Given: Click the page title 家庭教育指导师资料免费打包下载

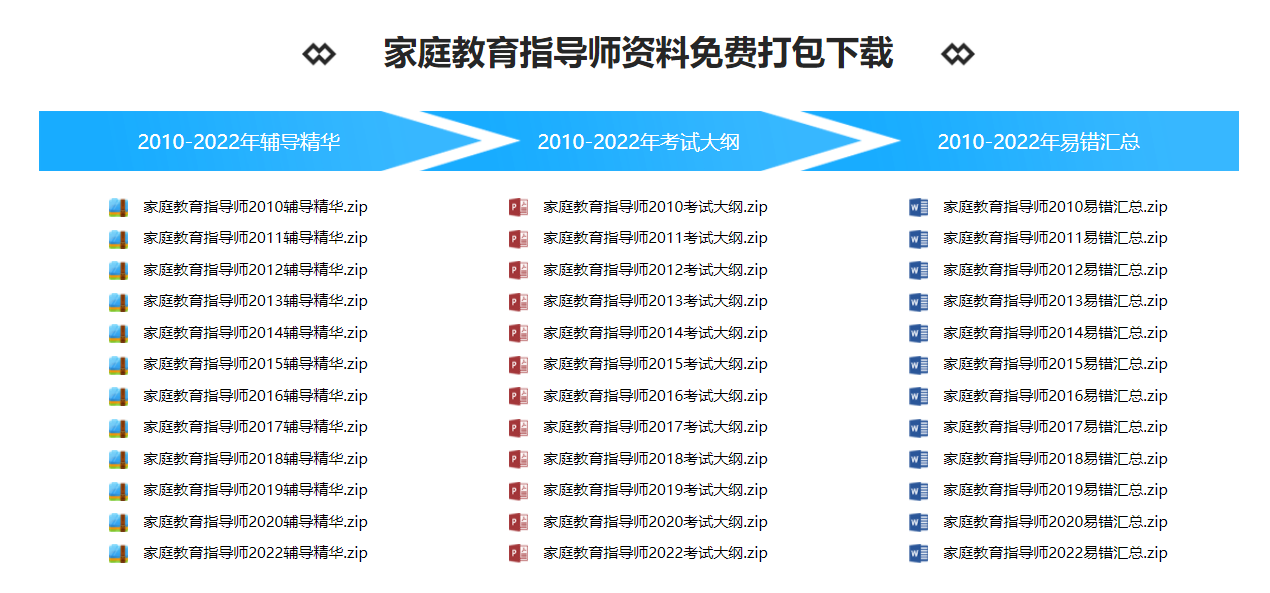Looking at the screenshot, I should pyautogui.click(x=638, y=54).
